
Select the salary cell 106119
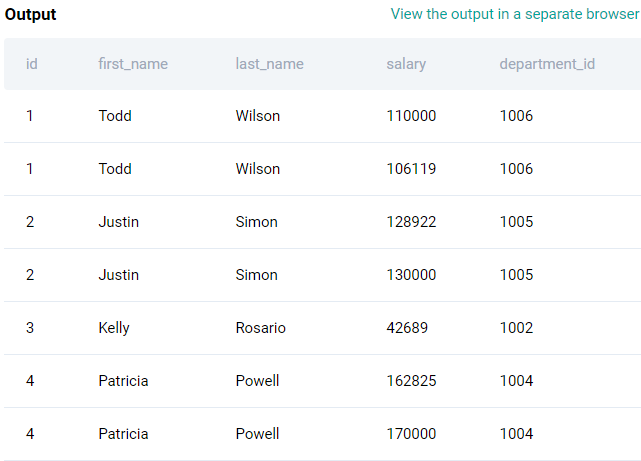[x=412, y=169]
